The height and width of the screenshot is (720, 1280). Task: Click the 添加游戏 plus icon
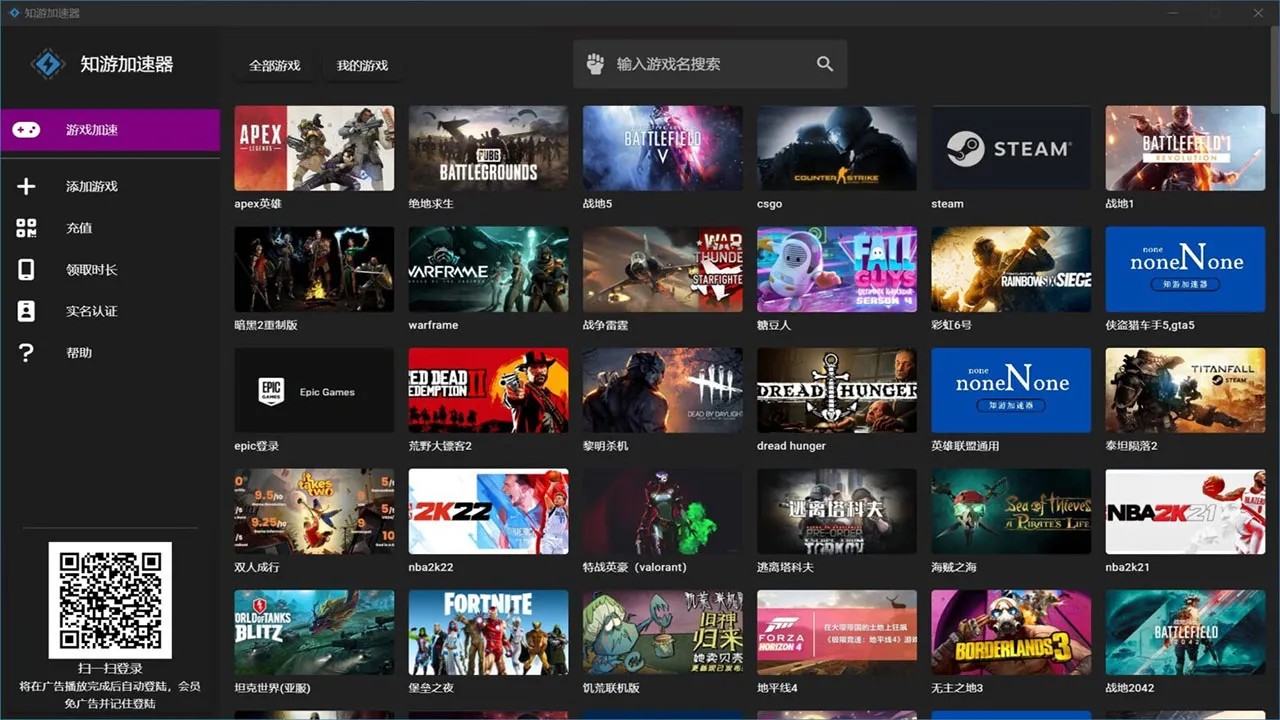(26, 186)
